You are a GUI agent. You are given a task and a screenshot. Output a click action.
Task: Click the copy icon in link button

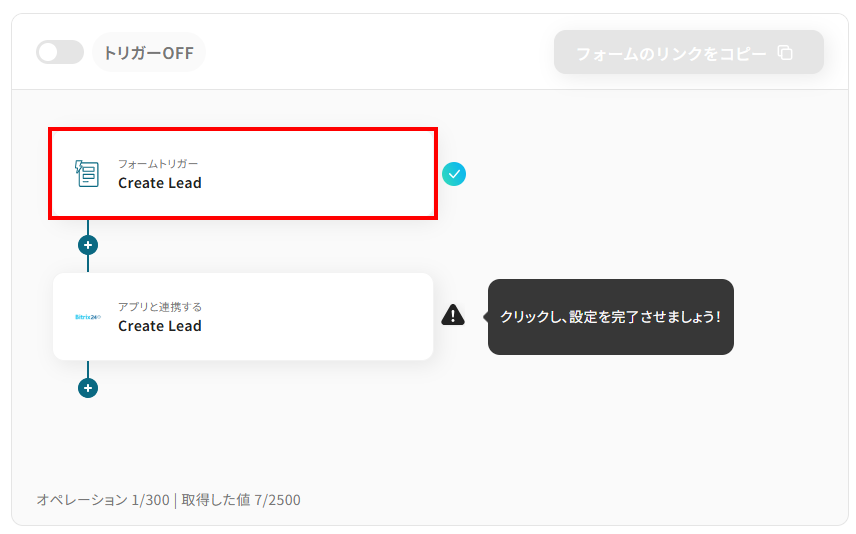[x=785, y=53]
